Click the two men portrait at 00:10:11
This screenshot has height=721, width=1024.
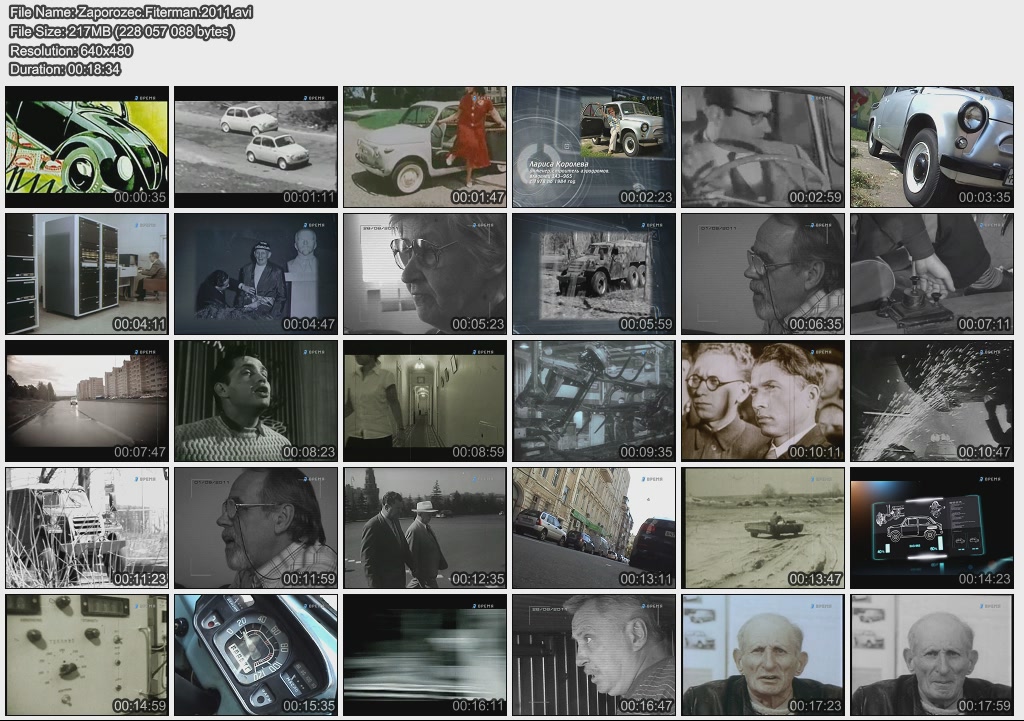tap(763, 401)
